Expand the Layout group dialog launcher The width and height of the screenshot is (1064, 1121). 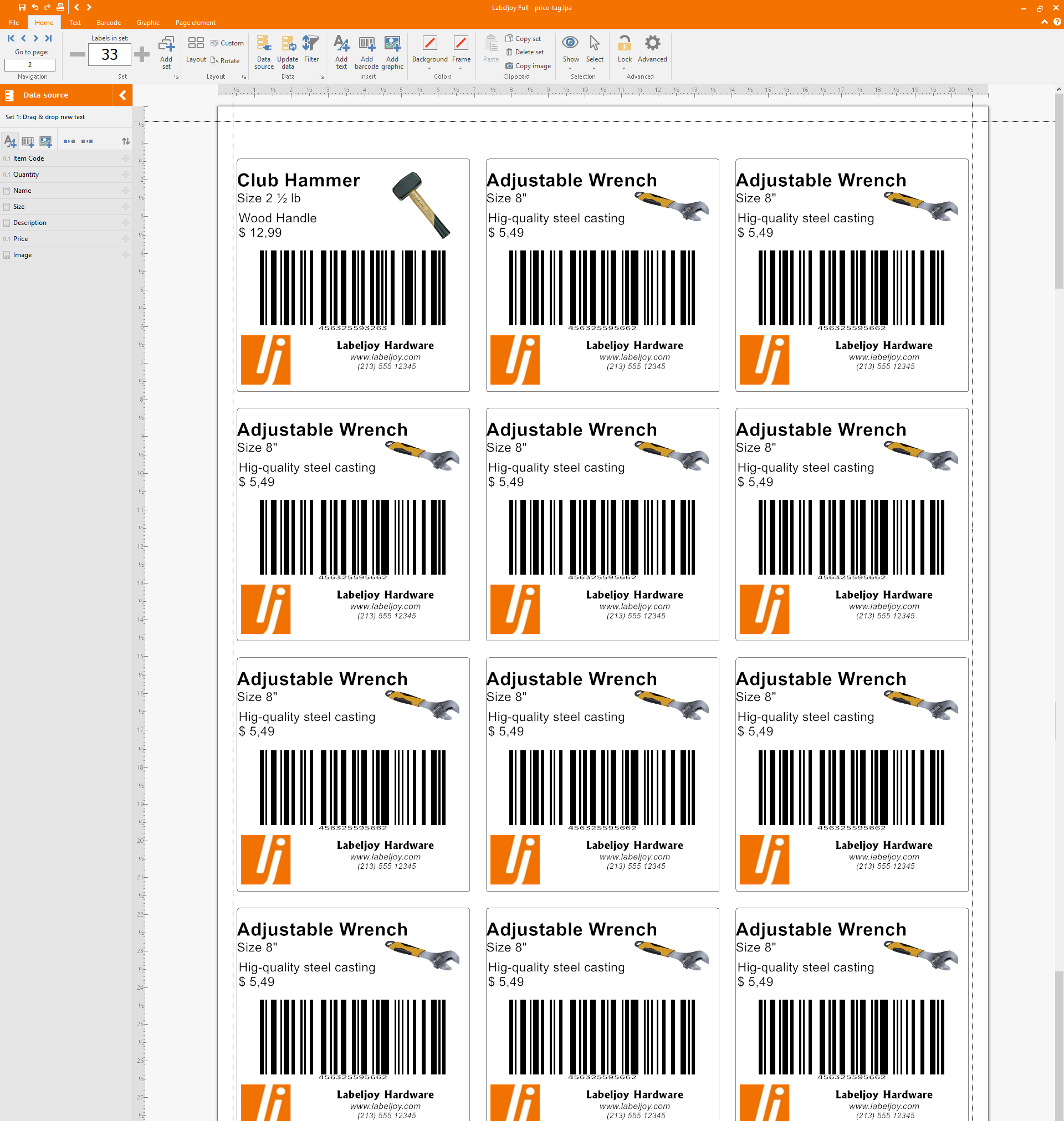tap(244, 76)
